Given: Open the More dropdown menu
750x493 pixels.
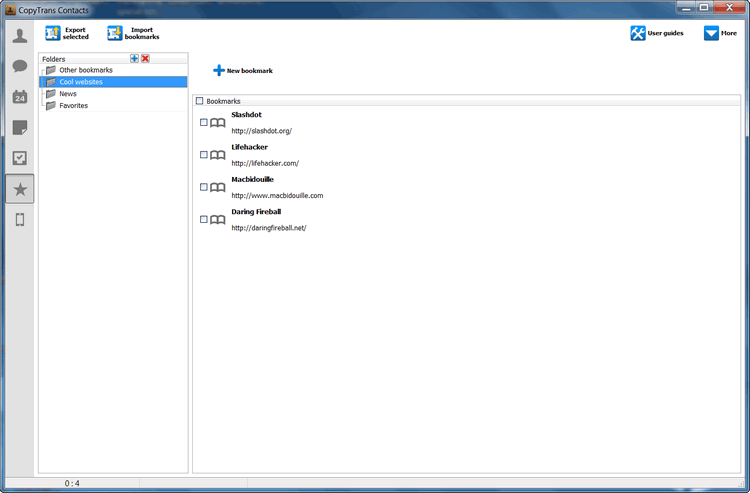Looking at the screenshot, I should pyautogui.click(x=720, y=33).
